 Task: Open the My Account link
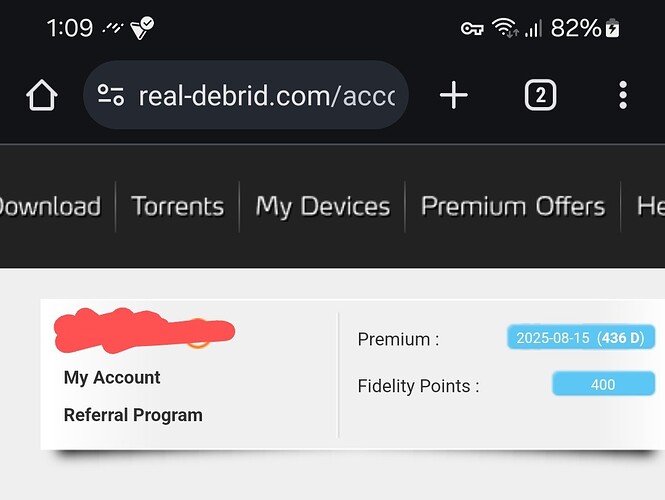(112, 377)
